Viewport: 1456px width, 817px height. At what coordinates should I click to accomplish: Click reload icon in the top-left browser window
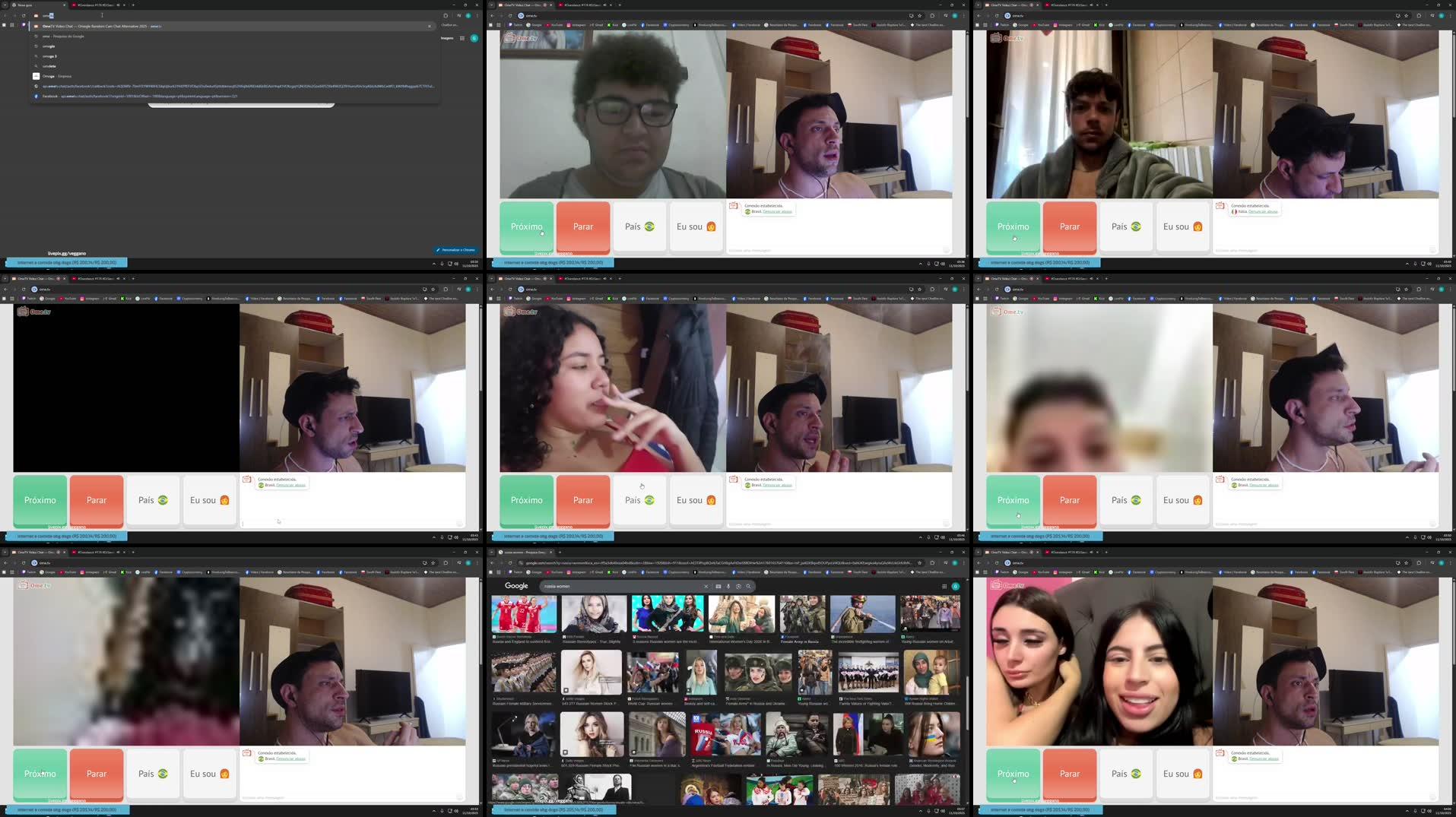(x=24, y=15)
